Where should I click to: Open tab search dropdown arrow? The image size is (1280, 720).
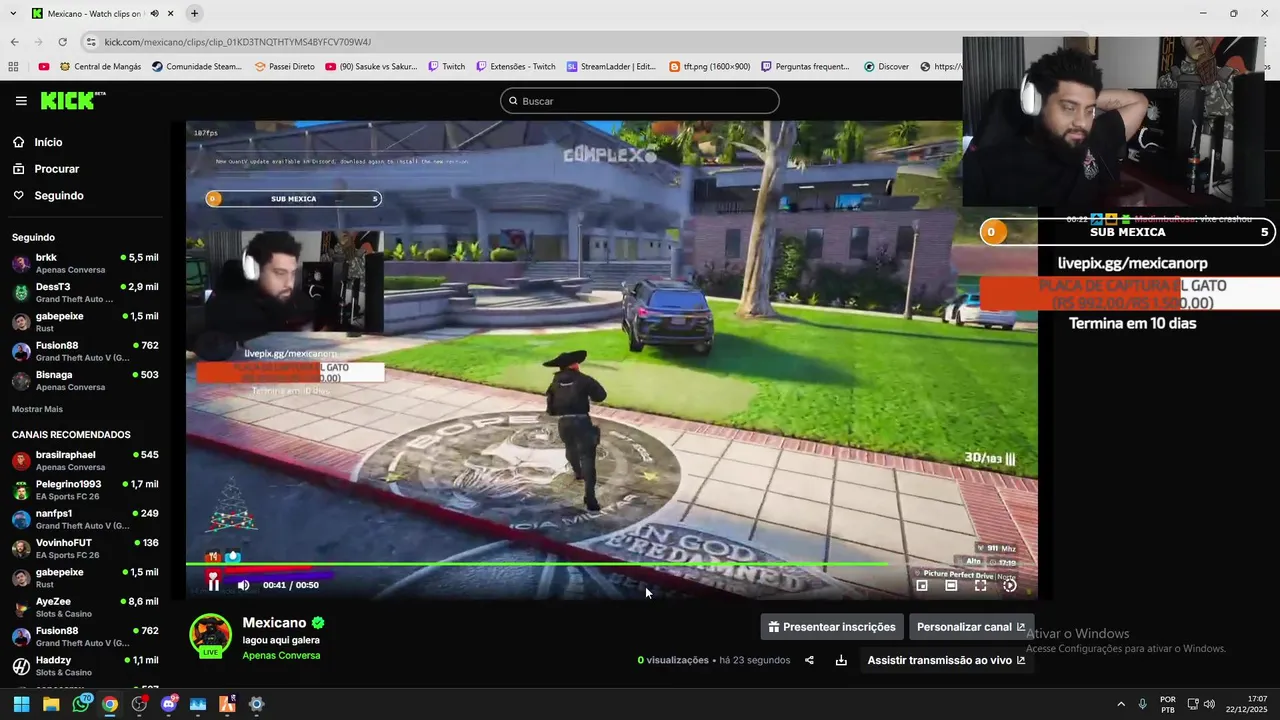tap(13, 14)
